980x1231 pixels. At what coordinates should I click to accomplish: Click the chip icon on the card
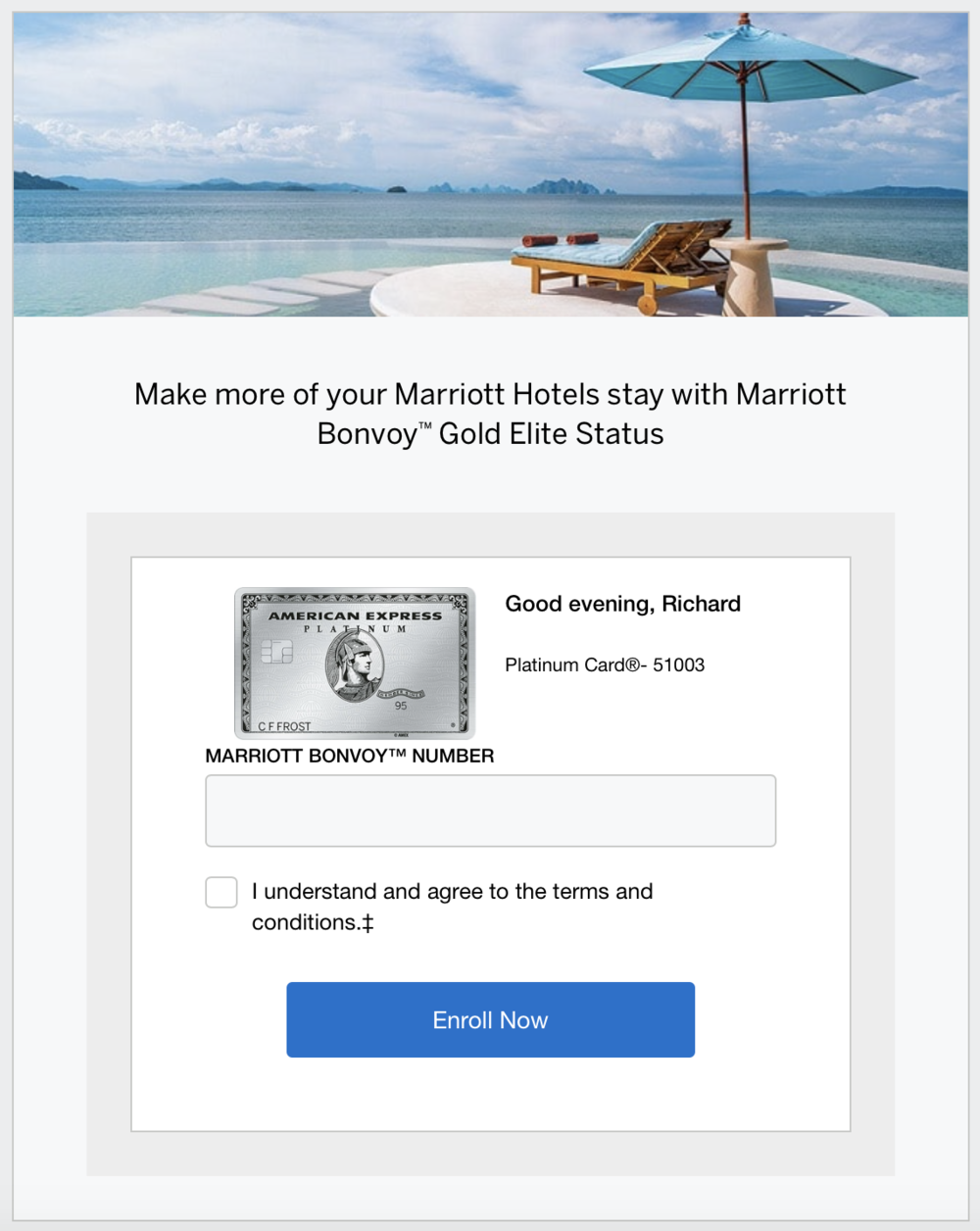(x=277, y=652)
